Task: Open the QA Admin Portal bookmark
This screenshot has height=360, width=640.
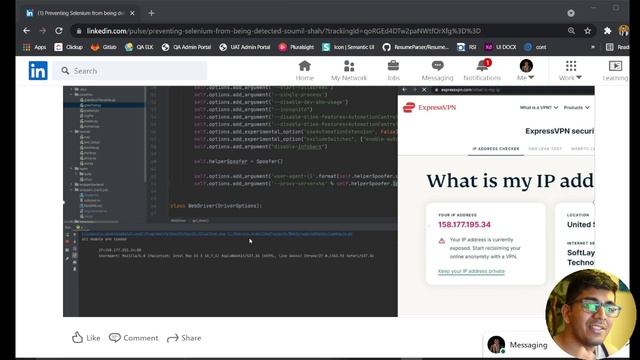Action: click(x=186, y=47)
